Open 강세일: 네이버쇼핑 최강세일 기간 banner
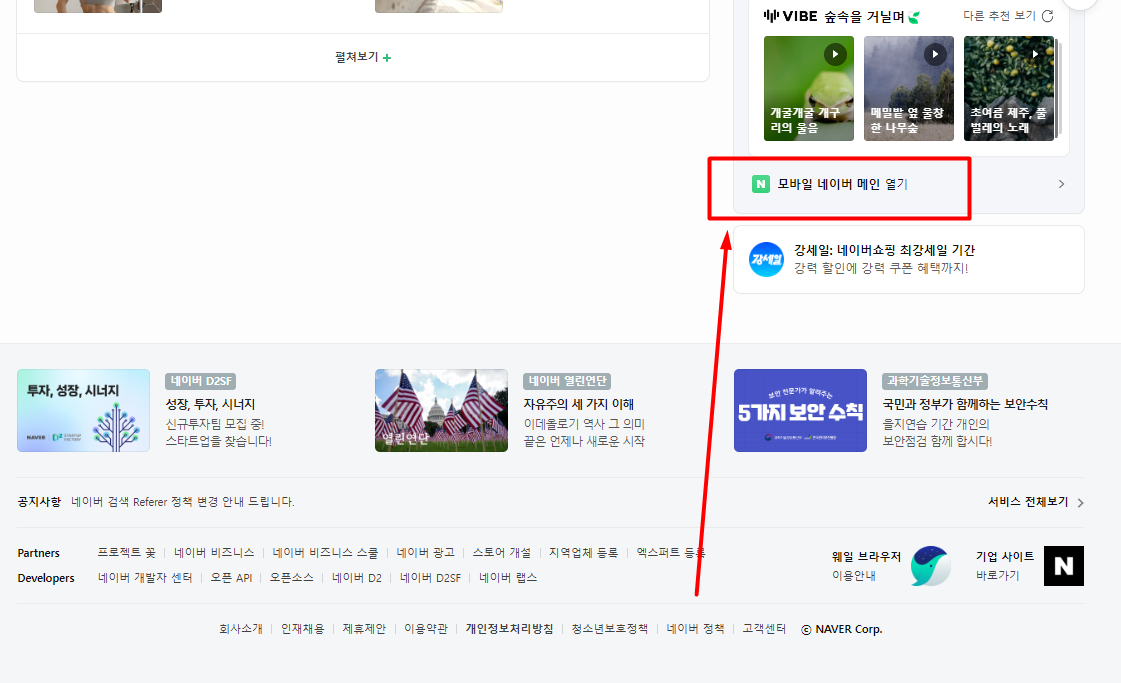Image resolution: width=1121 pixels, height=683 pixels. pos(909,259)
